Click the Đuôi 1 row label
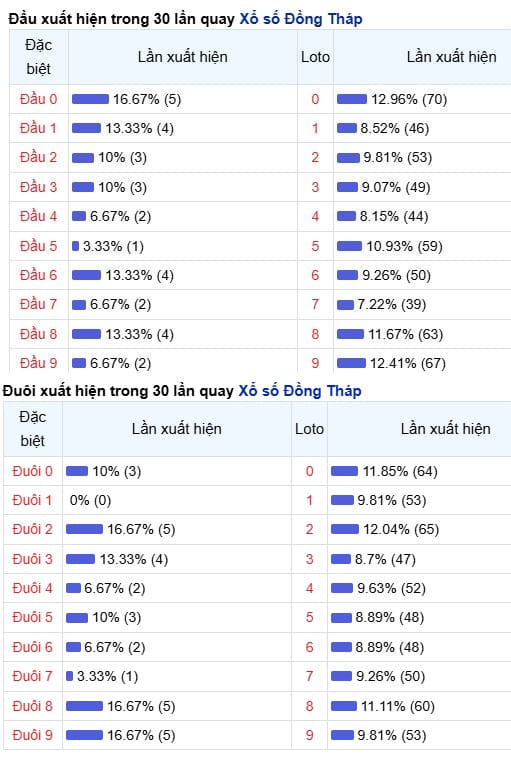 (x=32, y=500)
